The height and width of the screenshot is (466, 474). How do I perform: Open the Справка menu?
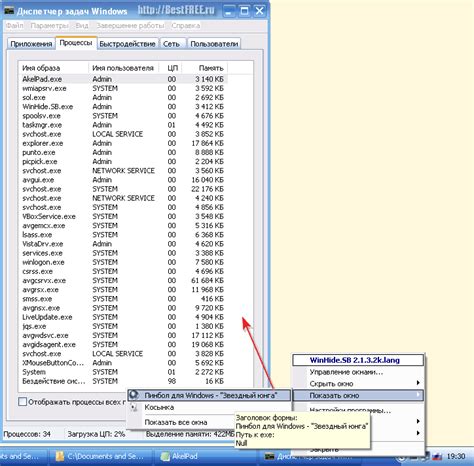186,25
